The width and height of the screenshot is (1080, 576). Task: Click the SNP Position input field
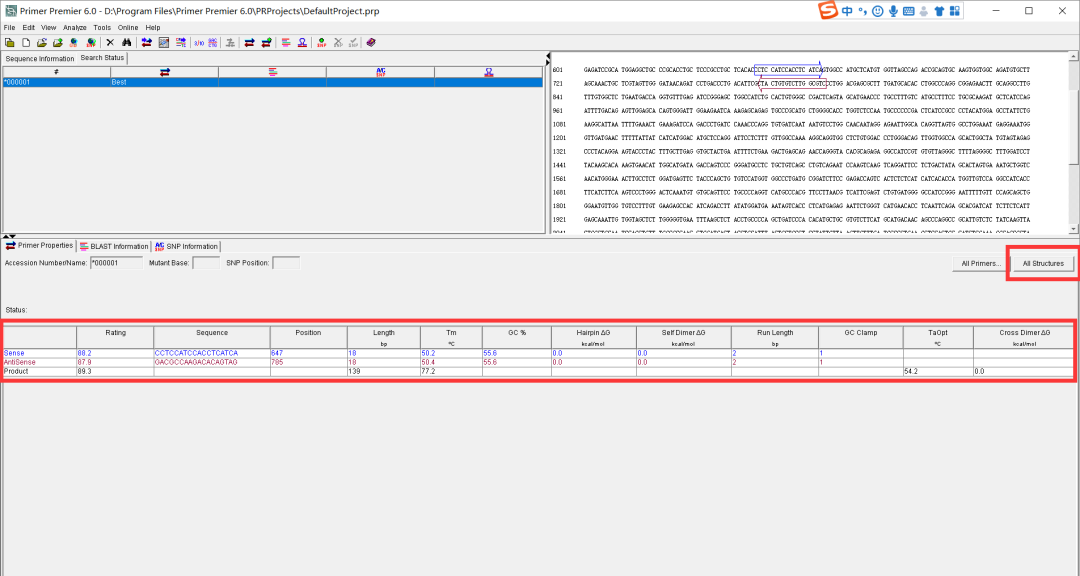(286, 263)
